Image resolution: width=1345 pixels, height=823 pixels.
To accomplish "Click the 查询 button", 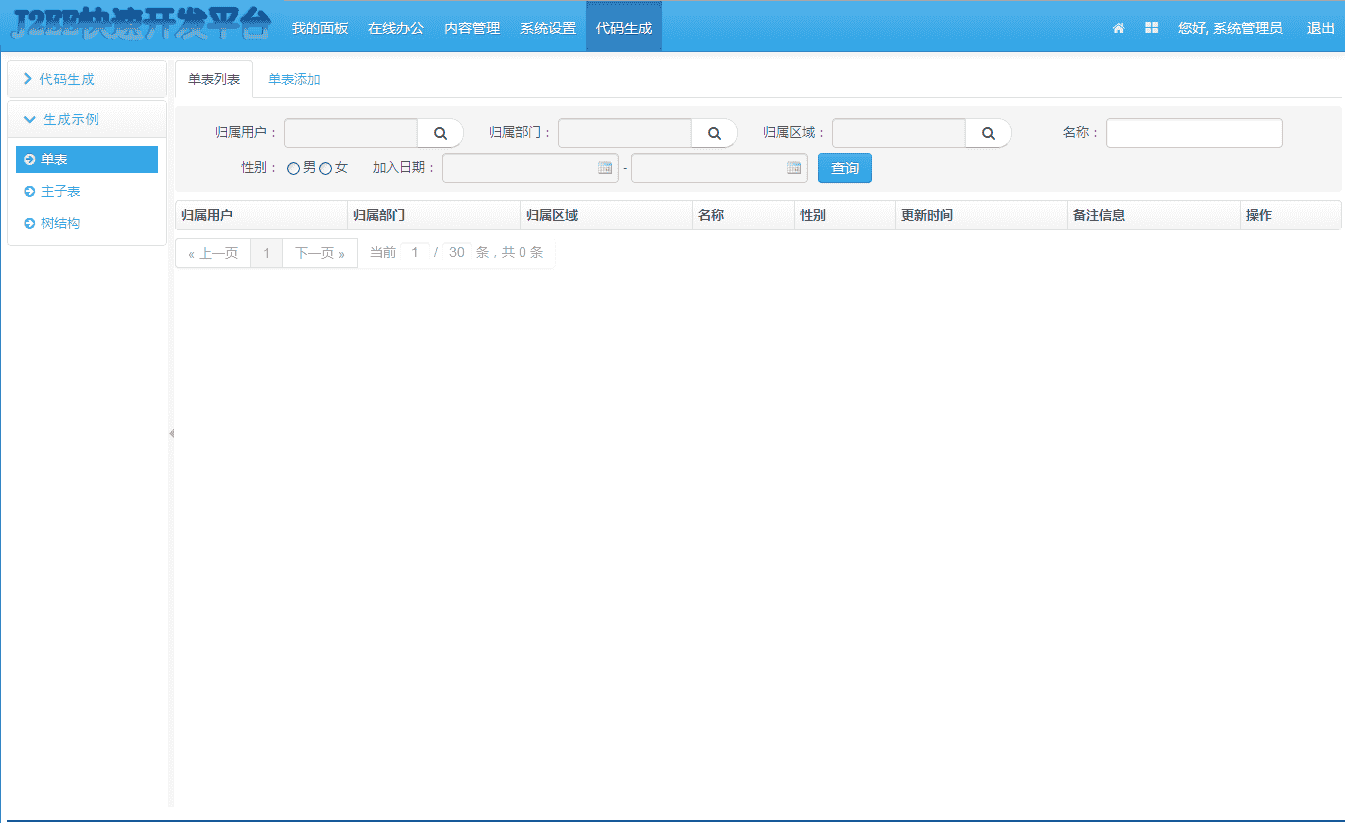I will [845, 168].
